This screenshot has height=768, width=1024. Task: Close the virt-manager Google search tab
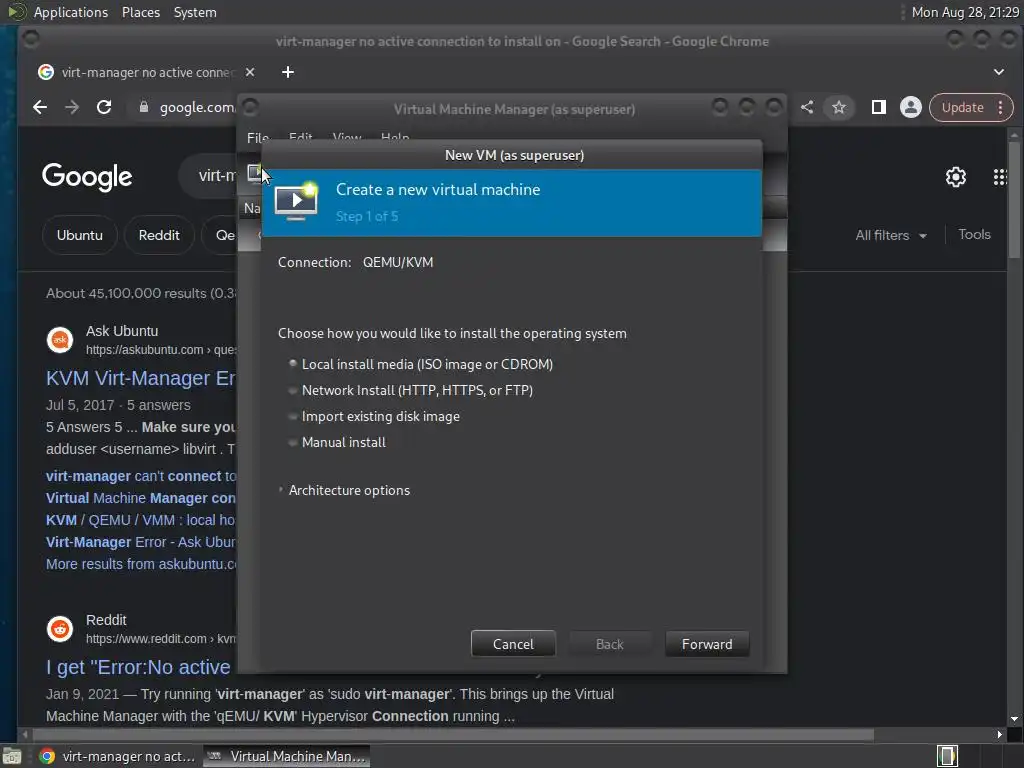(249, 72)
